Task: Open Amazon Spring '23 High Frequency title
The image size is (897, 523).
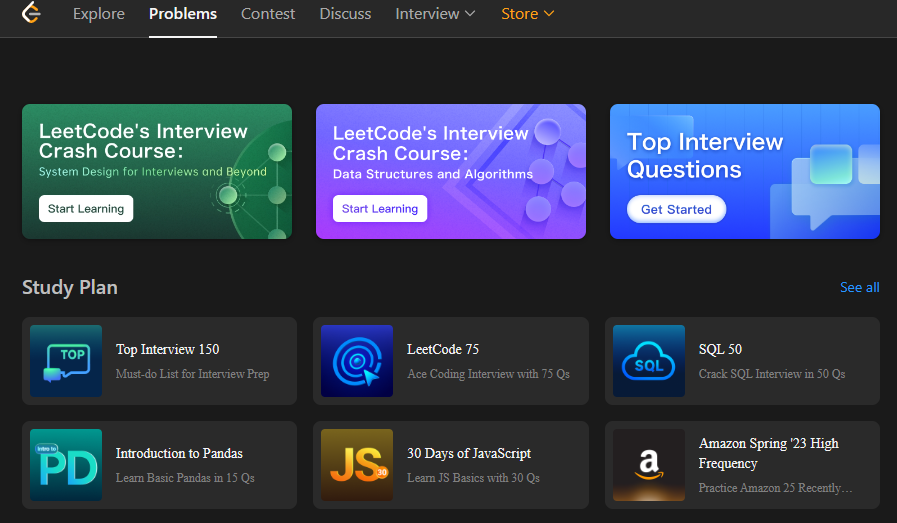Action: coord(768,453)
